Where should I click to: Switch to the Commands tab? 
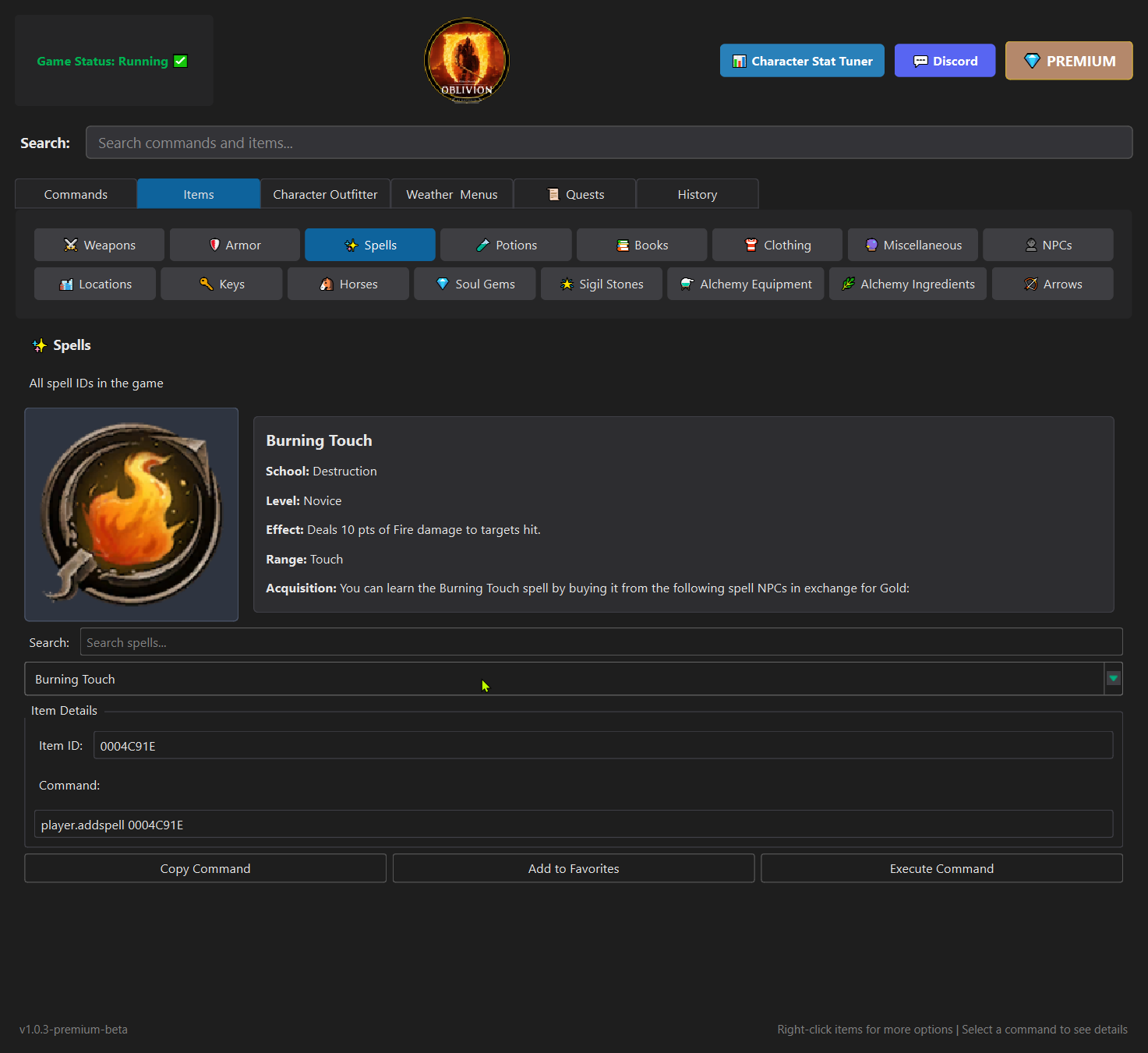click(x=76, y=194)
